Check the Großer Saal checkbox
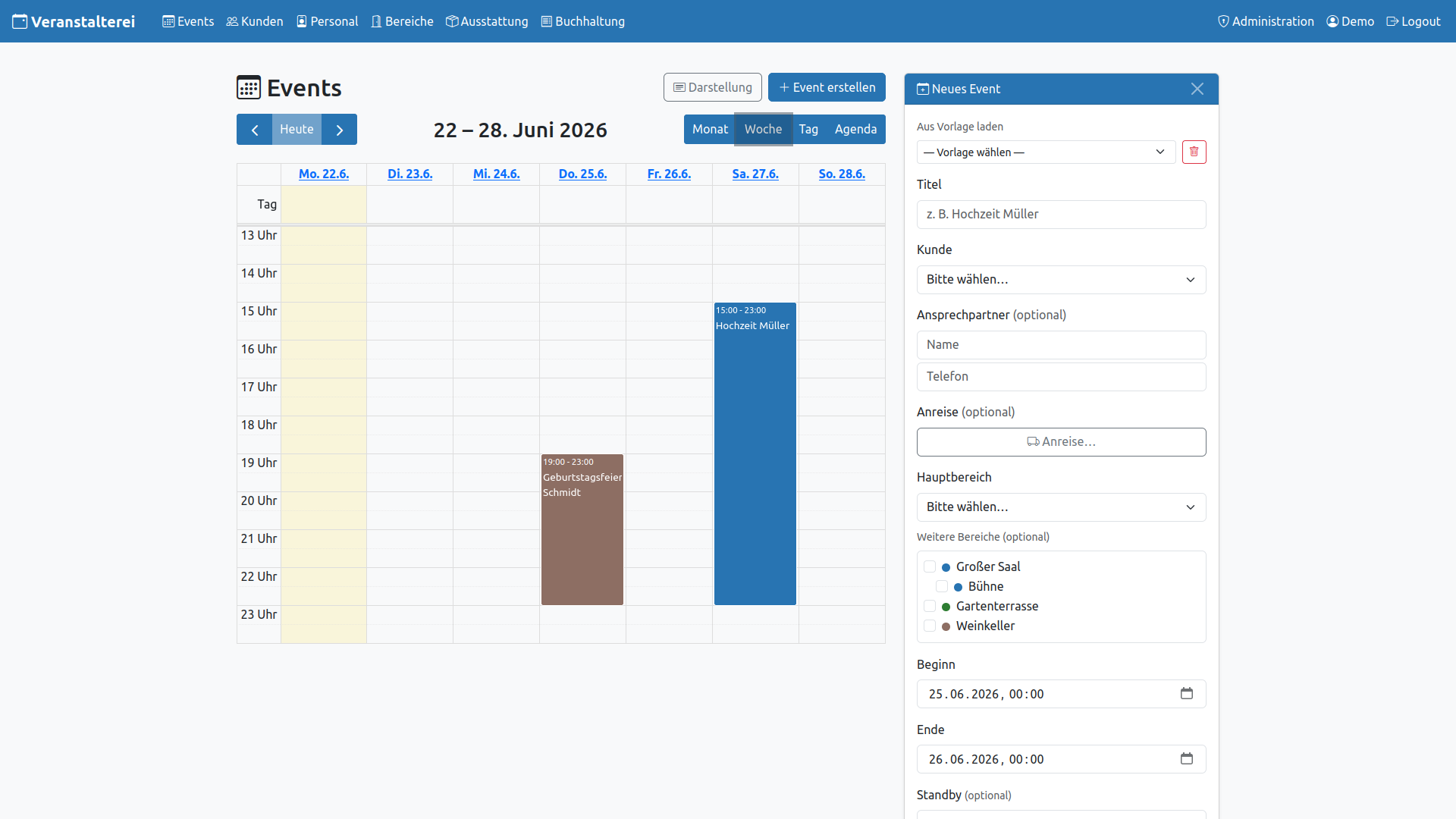 930,566
